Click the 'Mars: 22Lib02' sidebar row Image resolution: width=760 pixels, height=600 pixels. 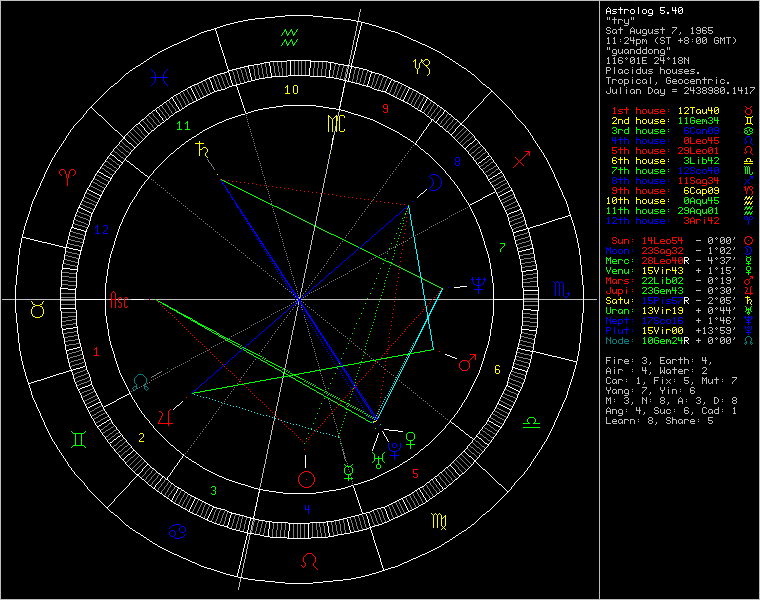pos(680,281)
